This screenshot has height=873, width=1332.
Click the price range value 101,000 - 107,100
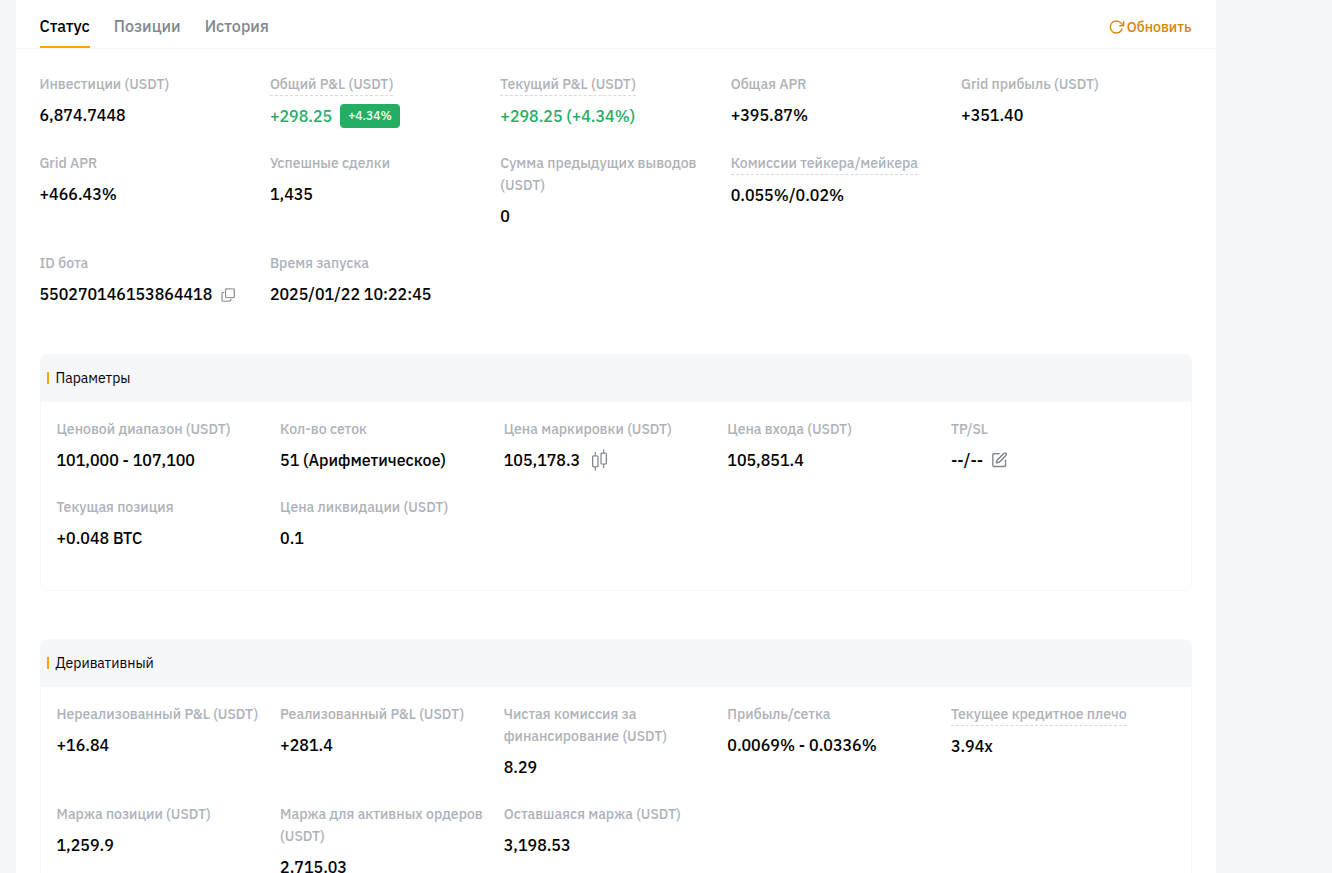click(126, 461)
